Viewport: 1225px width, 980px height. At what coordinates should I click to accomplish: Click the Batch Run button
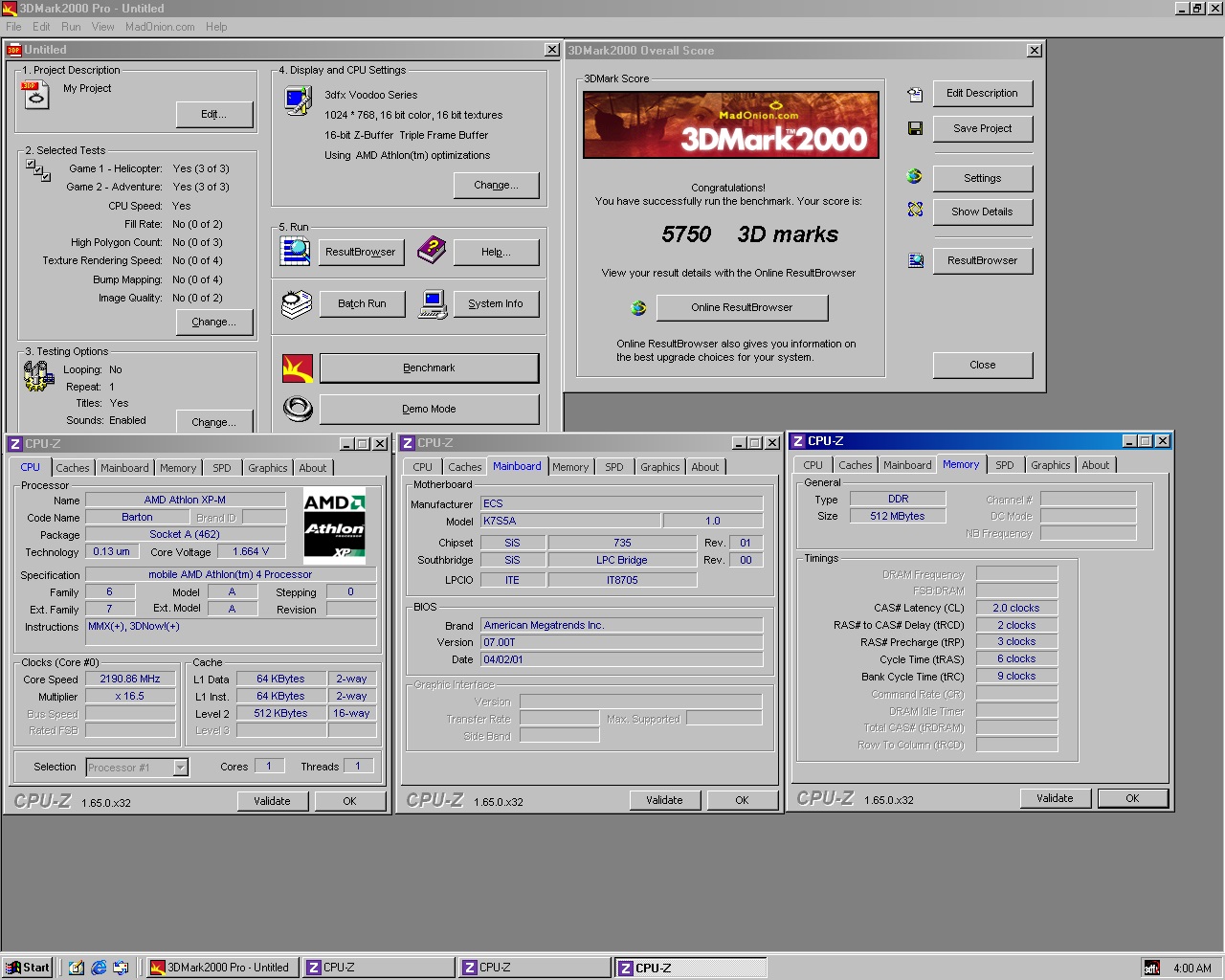click(362, 304)
